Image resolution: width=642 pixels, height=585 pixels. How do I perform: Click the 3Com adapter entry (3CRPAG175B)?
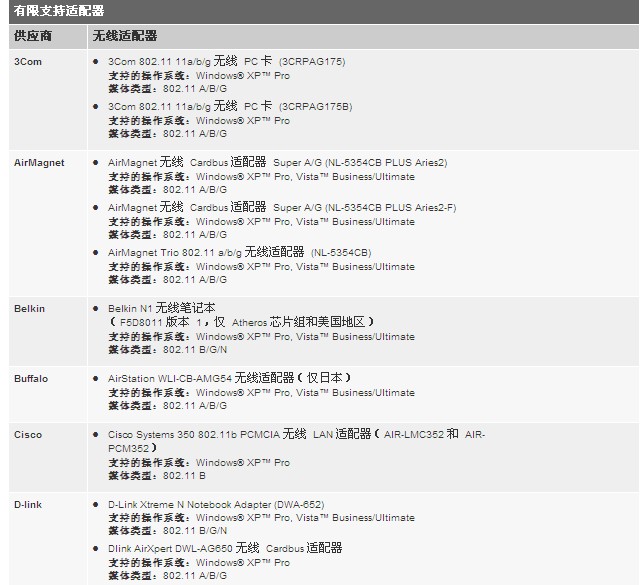pos(229,106)
